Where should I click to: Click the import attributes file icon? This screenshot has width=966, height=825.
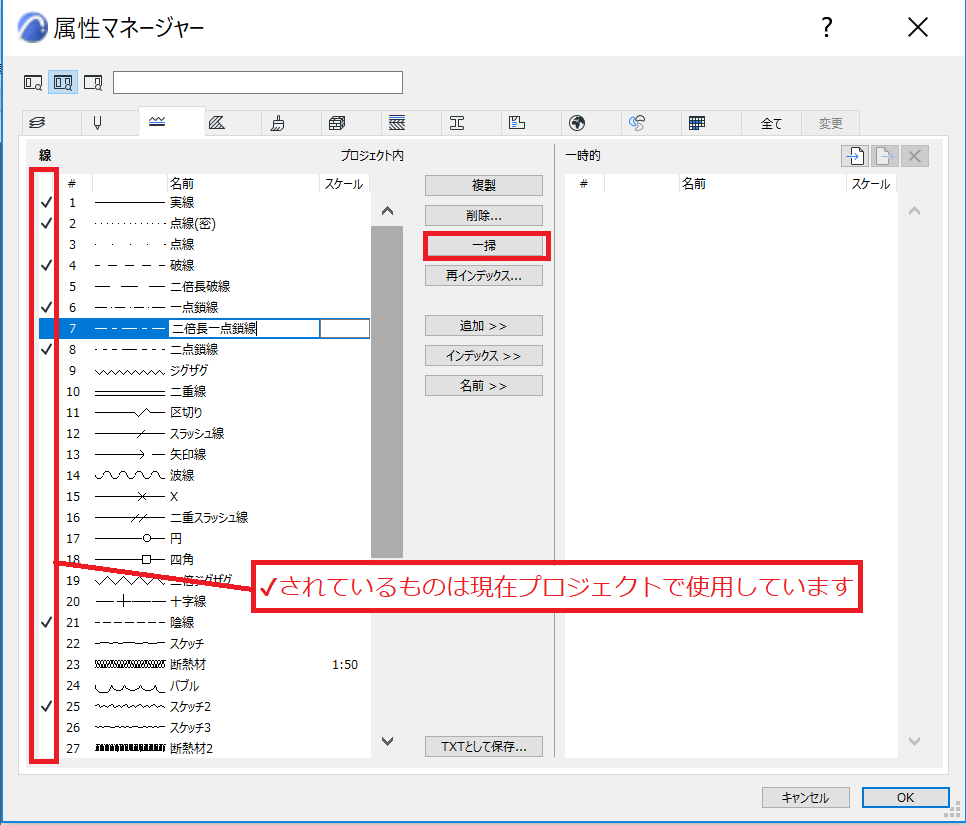[x=854, y=156]
